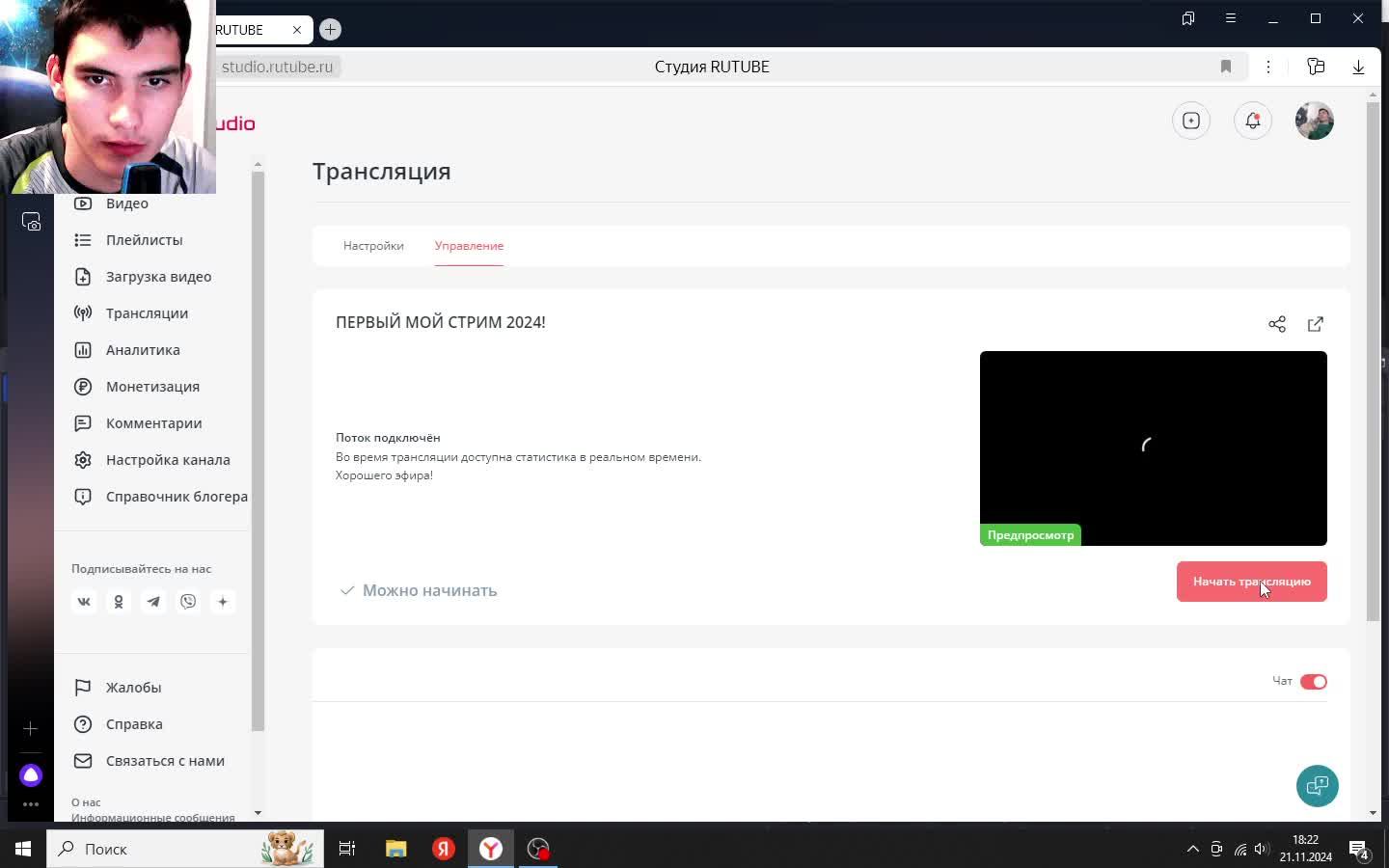Click the Telegram social icon
Image resolution: width=1389 pixels, height=868 pixels.
(x=153, y=602)
